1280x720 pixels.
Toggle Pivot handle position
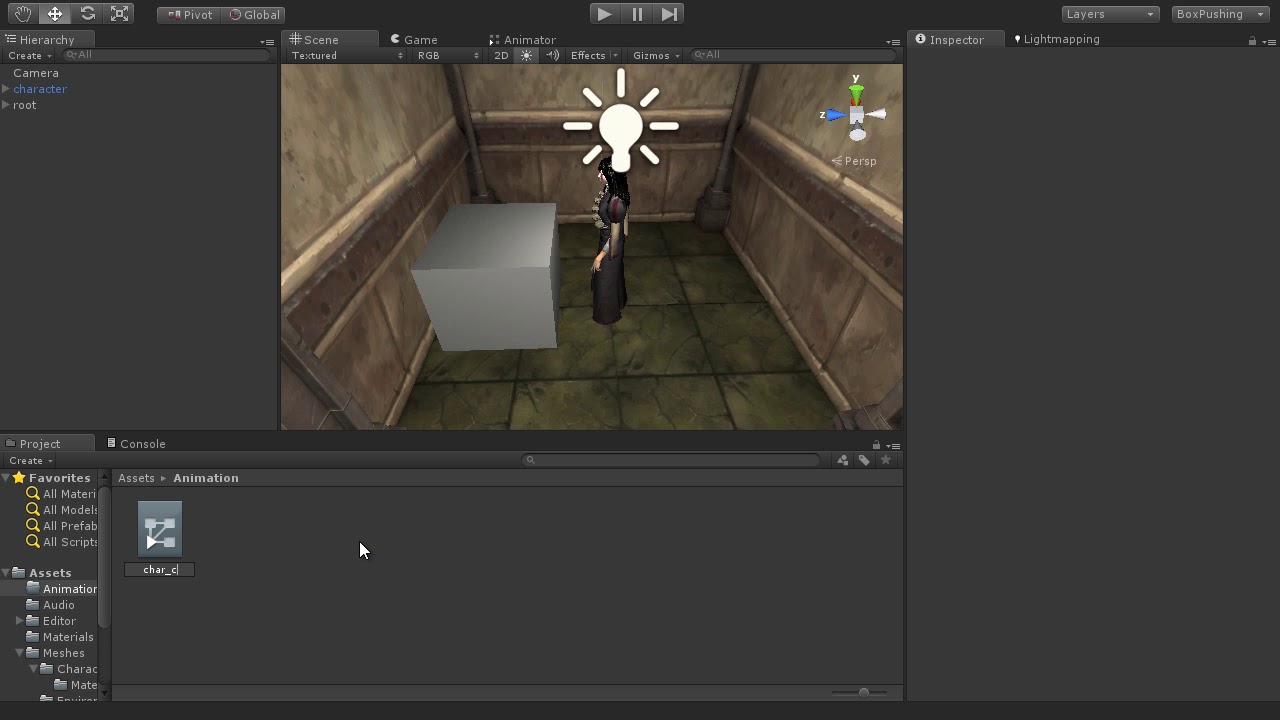tap(189, 15)
